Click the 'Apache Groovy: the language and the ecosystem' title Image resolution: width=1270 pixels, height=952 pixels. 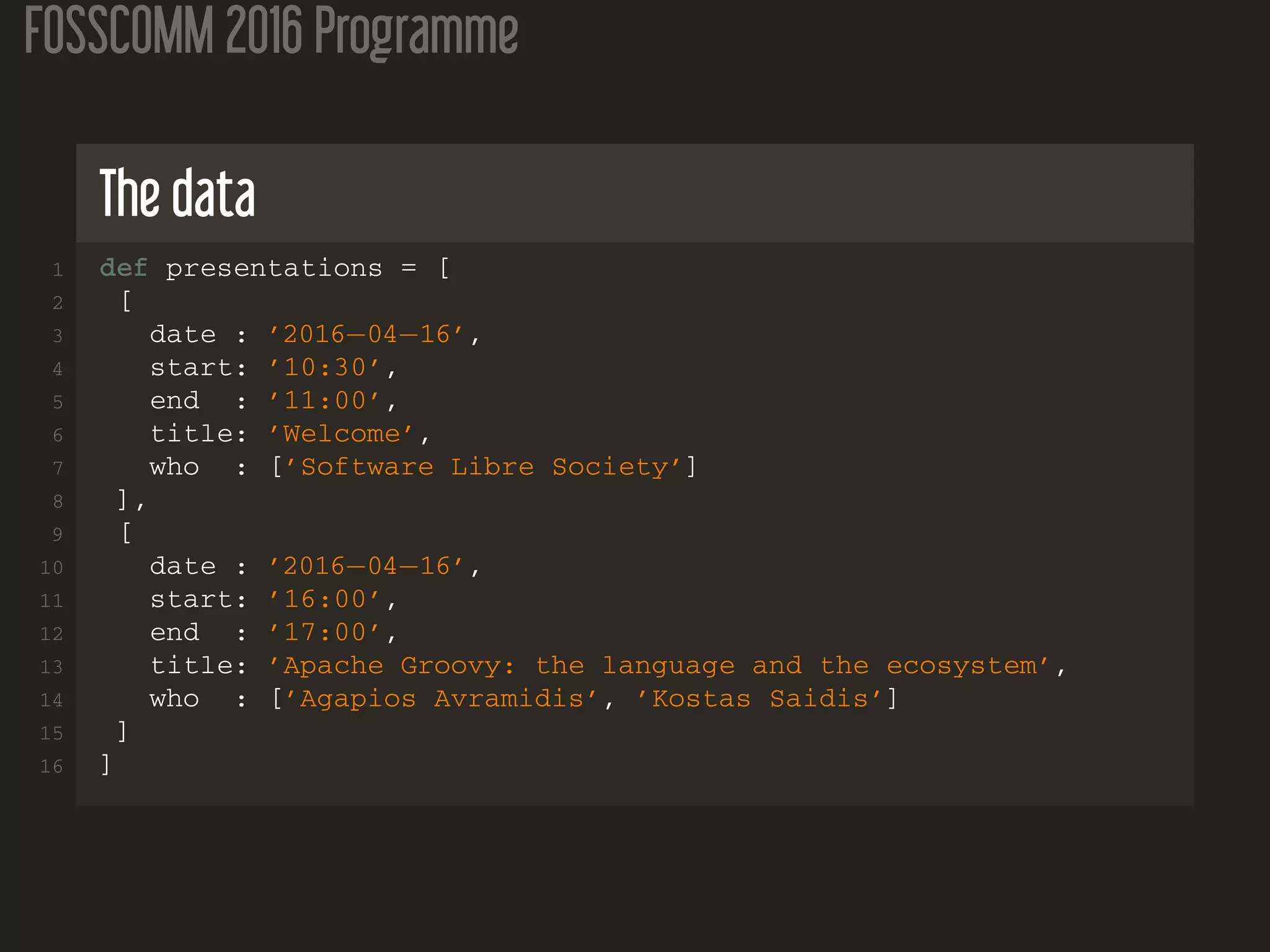[659, 666]
